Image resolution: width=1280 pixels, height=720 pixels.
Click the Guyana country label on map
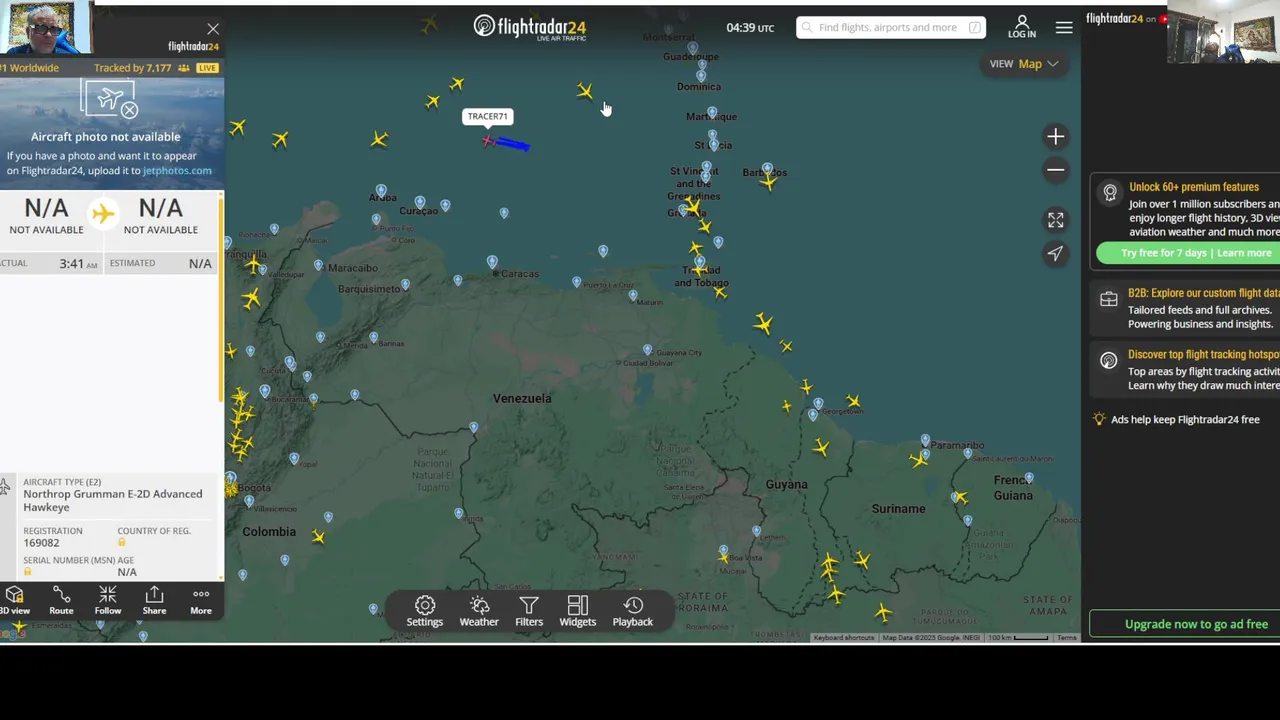786,485
